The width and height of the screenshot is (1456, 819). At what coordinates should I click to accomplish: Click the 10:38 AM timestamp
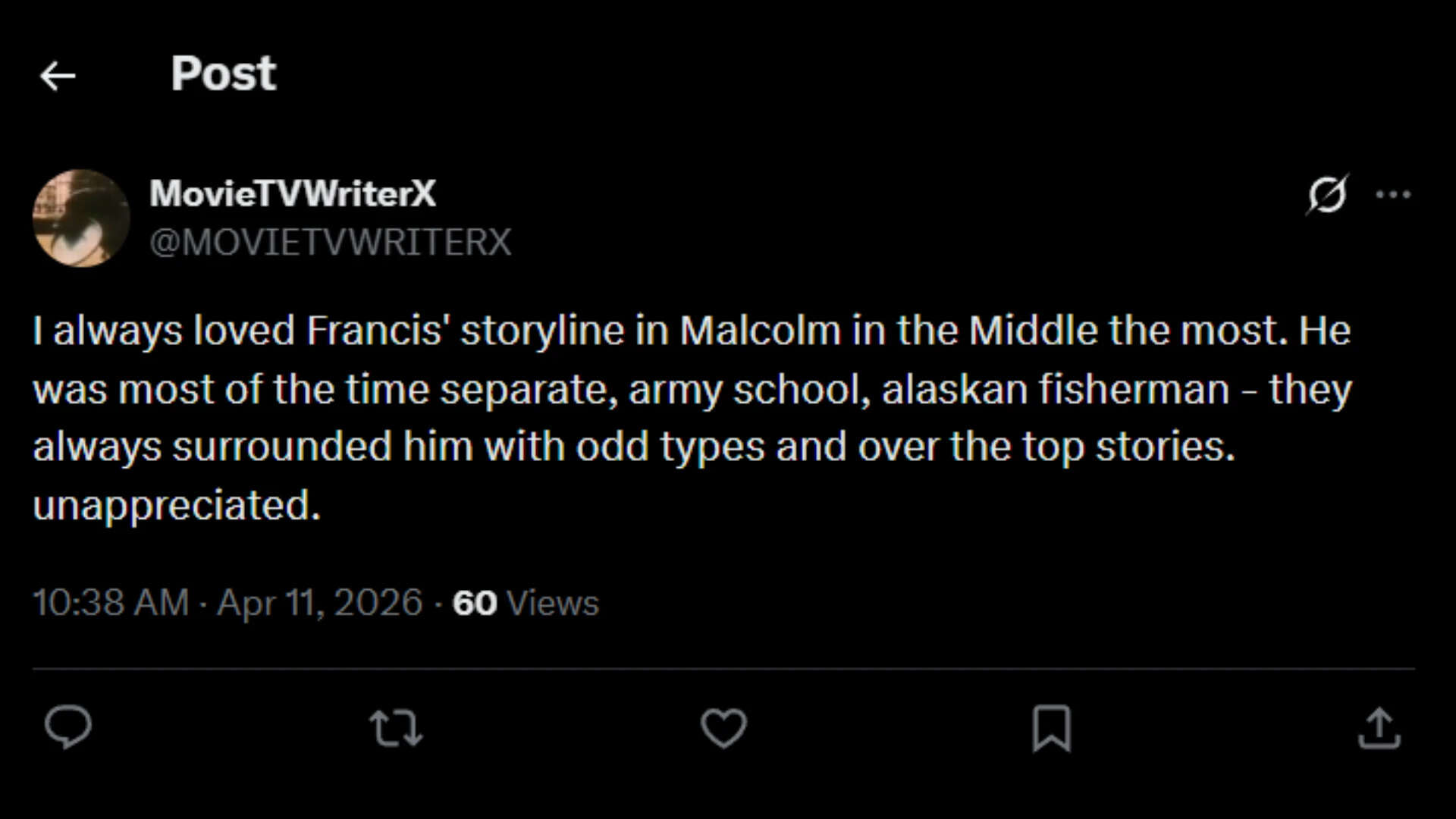tap(111, 603)
